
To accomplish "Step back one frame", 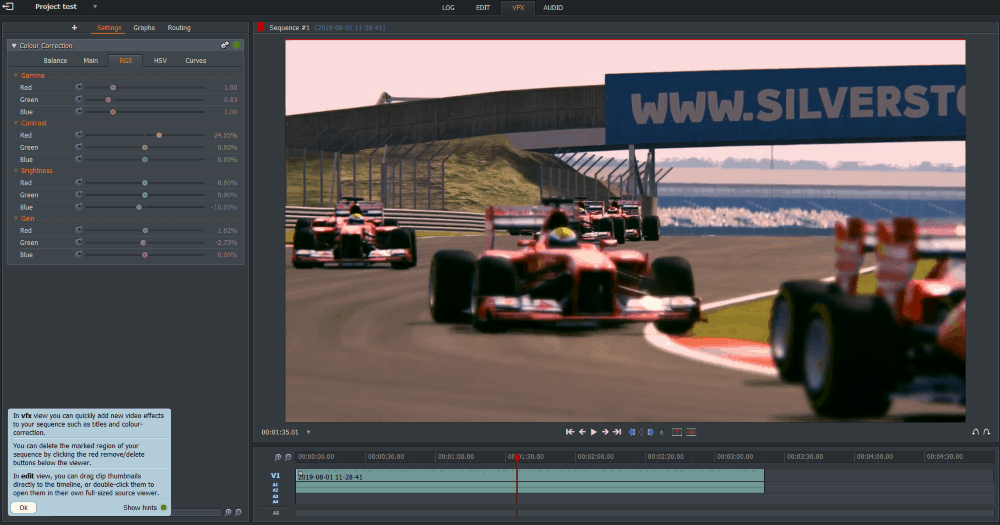I will pyautogui.click(x=582, y=432).
